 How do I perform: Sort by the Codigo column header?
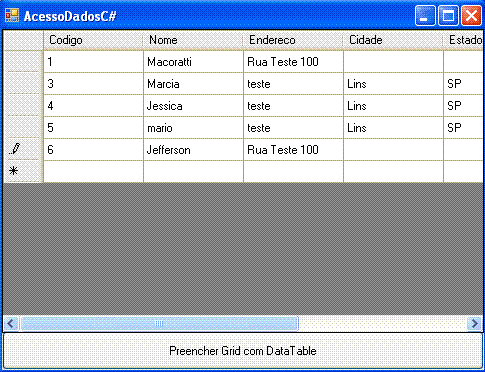click(x=93, y=40)
